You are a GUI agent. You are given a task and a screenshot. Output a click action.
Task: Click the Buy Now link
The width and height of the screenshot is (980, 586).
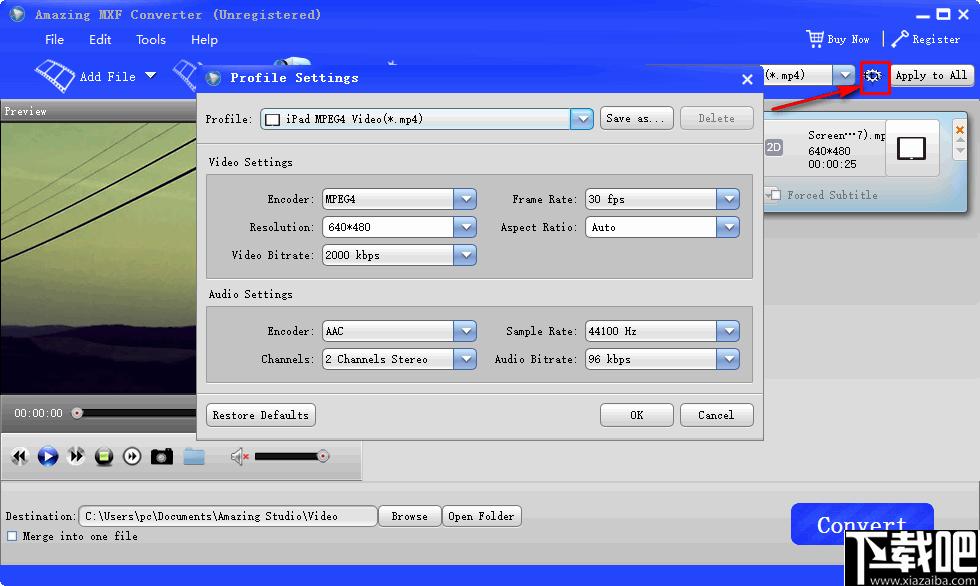(848, 39)
